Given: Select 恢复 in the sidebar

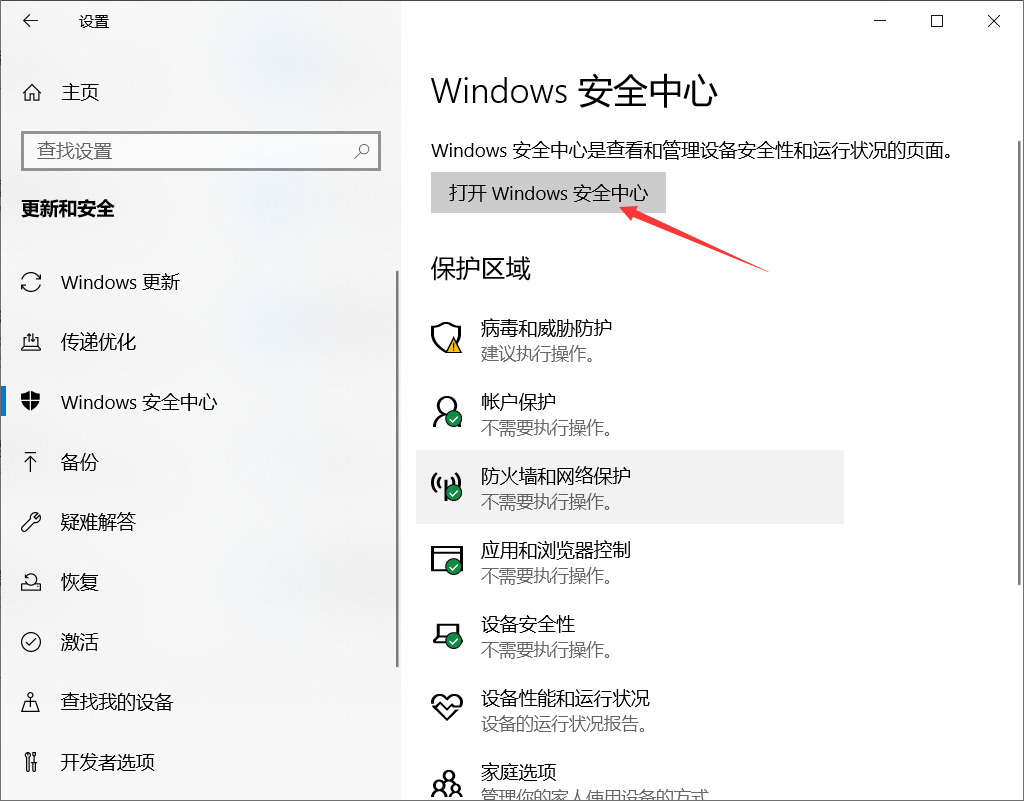Looking at the screenshot, I should tap(199, 582).
